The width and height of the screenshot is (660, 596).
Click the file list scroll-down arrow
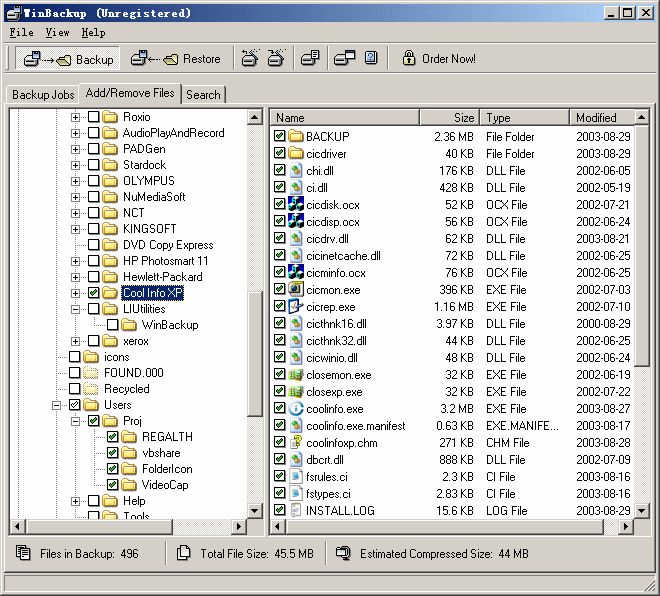(x=641, y=511)
